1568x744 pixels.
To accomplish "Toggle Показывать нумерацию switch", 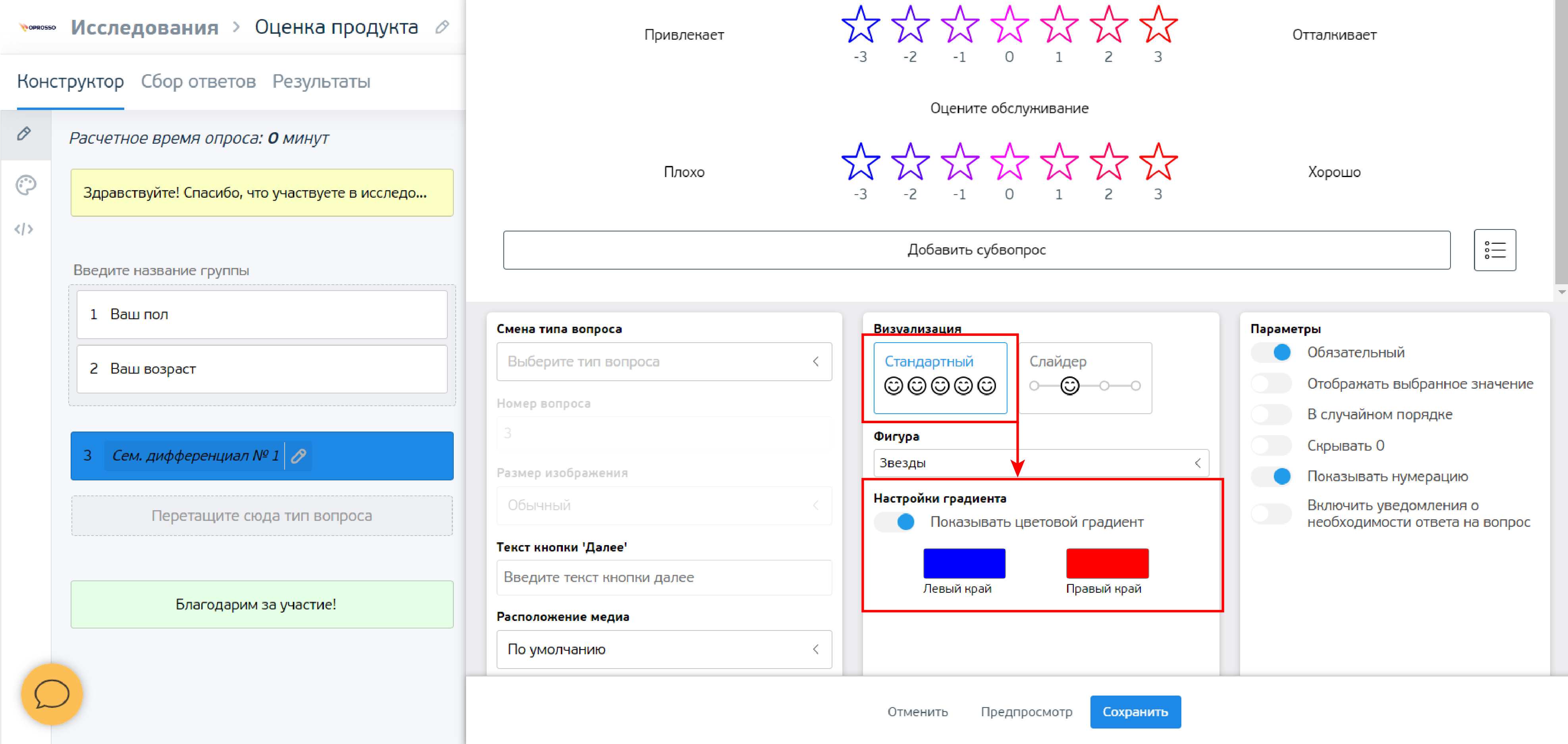I will pos(1271,476).
